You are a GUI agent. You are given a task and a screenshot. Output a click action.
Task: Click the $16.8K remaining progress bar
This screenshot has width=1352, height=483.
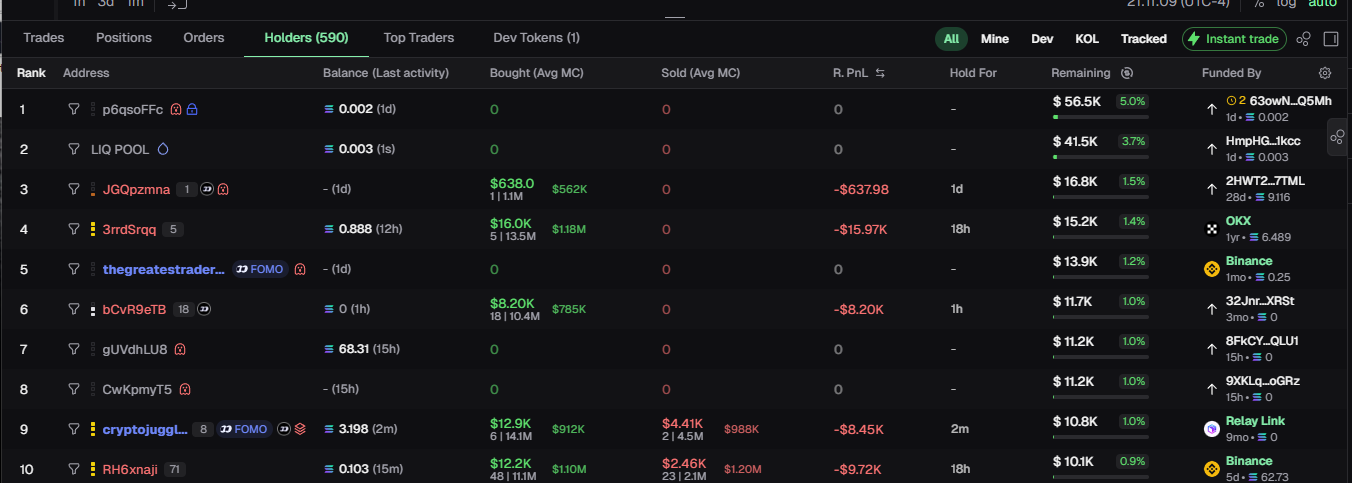tap(1100, 197)
